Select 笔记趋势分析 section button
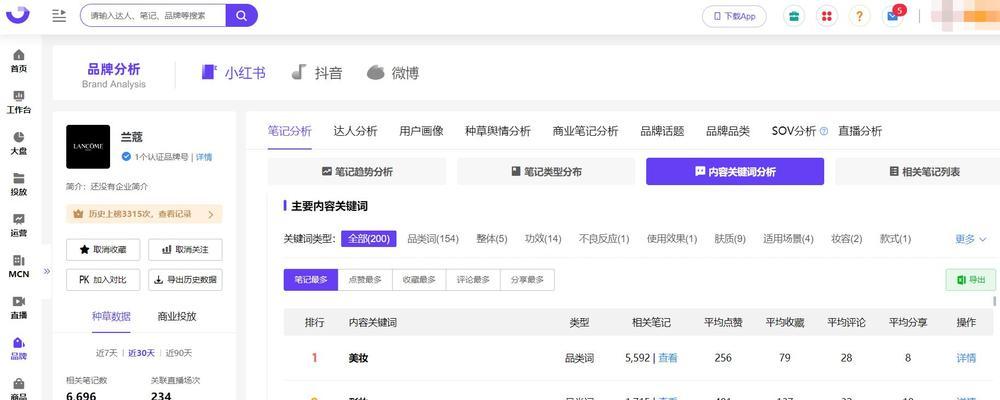1000x400 pixels. [x=357, y=172]
